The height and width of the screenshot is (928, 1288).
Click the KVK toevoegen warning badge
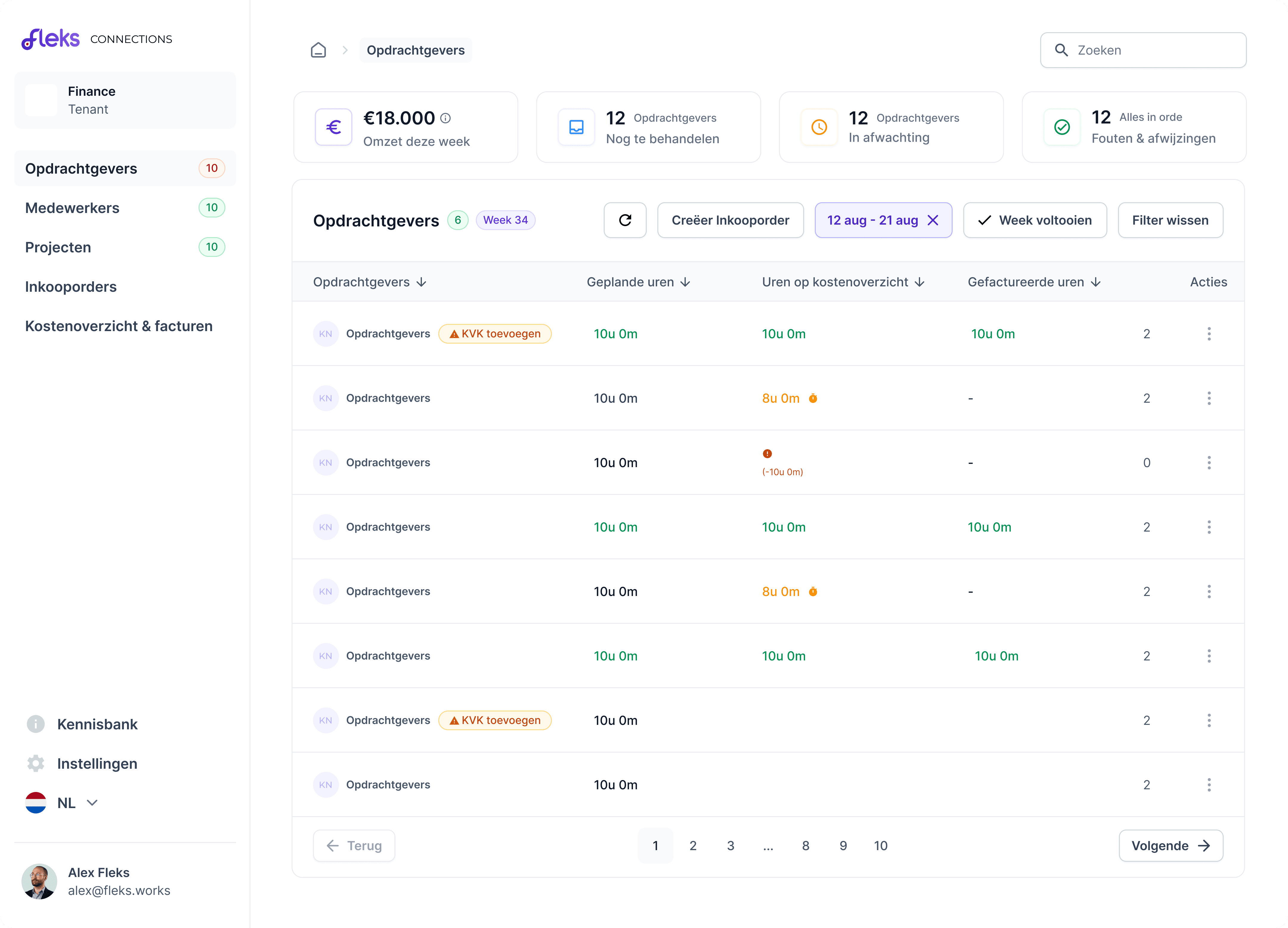tap(495, 333)
